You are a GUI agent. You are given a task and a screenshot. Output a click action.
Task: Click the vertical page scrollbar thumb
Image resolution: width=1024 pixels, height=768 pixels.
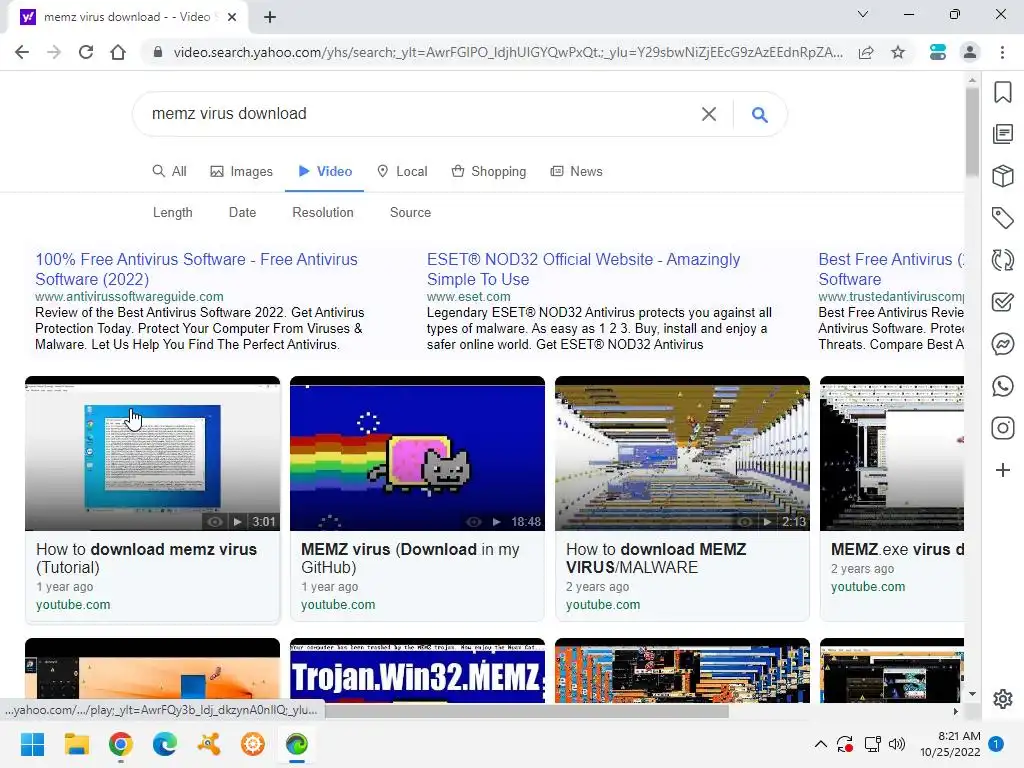[972, 131]
